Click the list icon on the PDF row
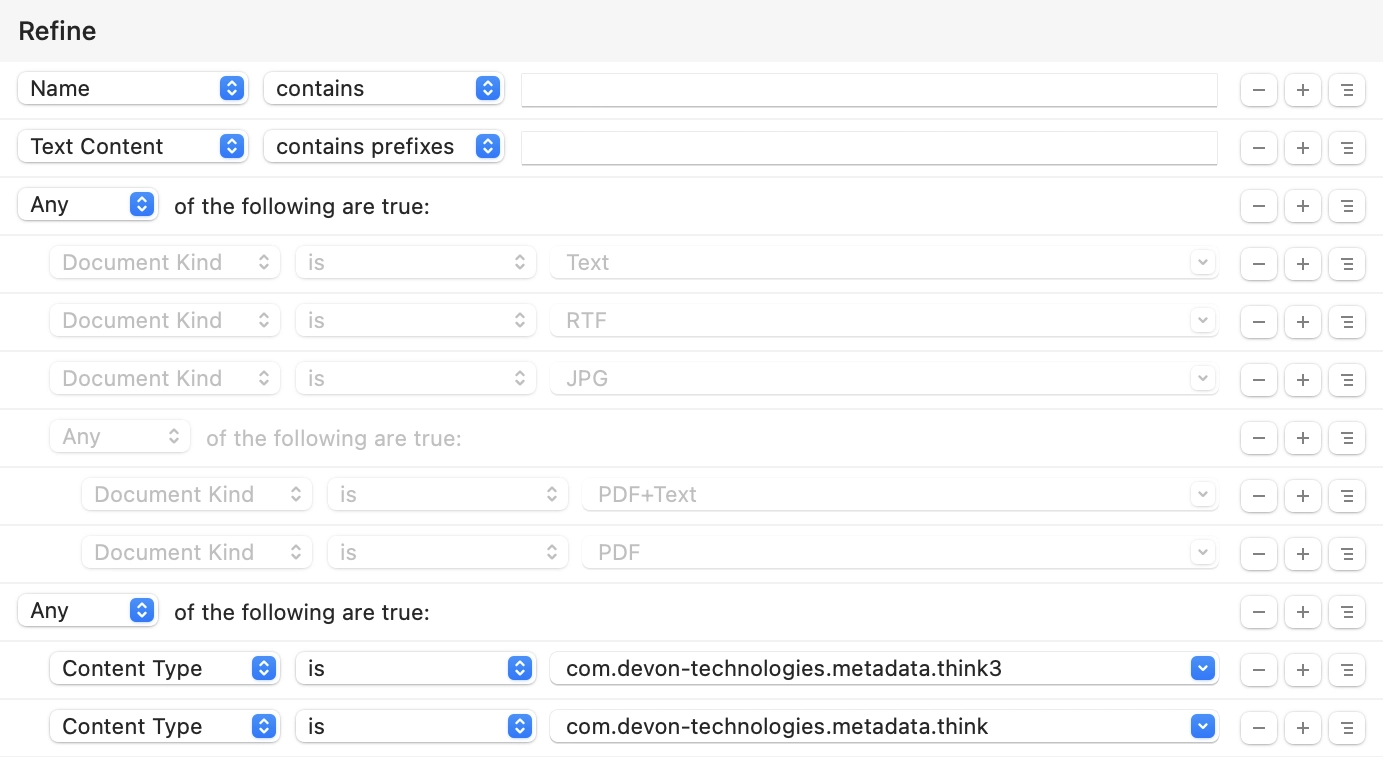Image resolution: width=1383 pixels, height=757 pixels. coord(1347,553)
